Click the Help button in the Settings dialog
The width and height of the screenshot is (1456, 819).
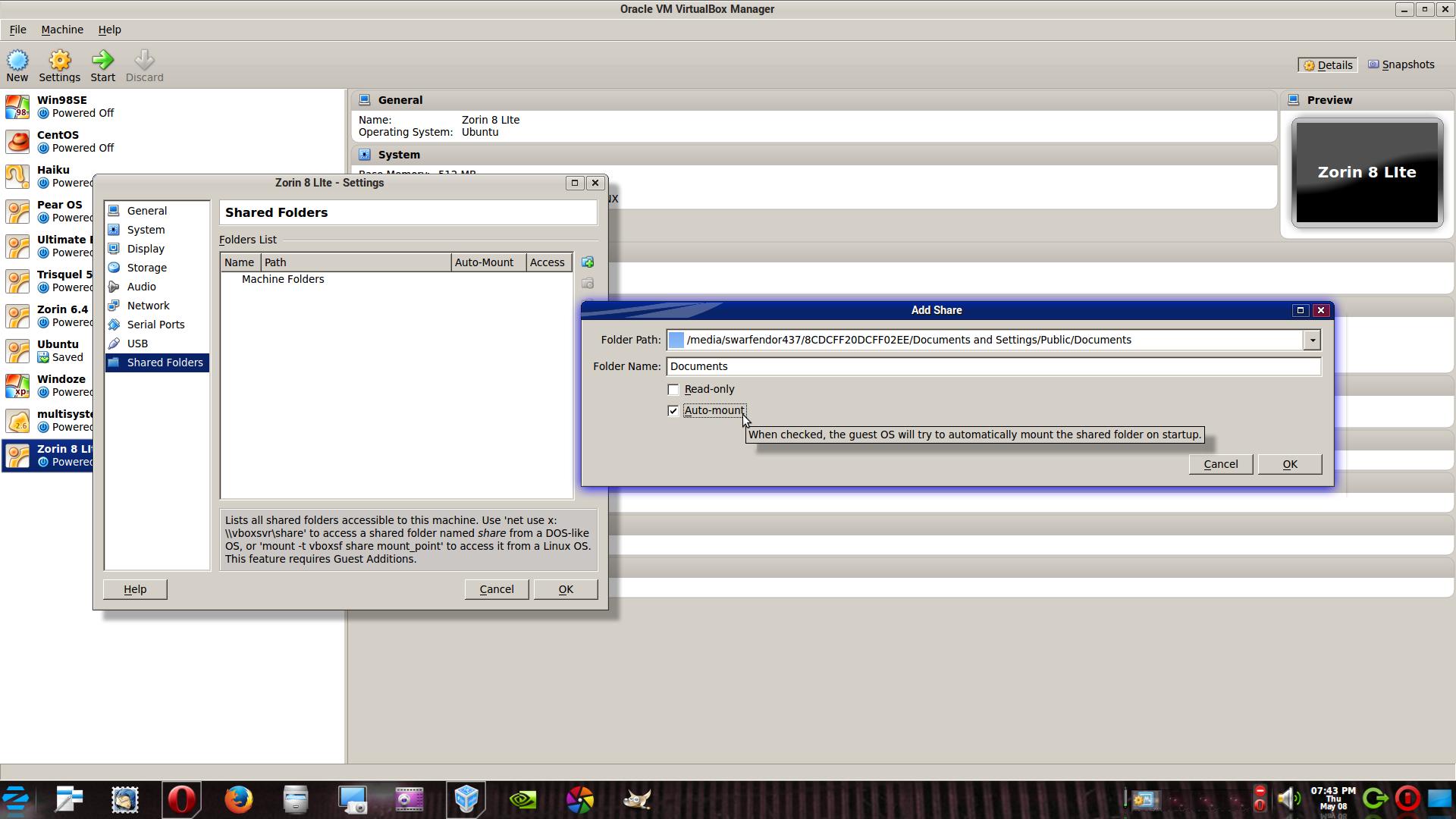[x=135, y=589]
